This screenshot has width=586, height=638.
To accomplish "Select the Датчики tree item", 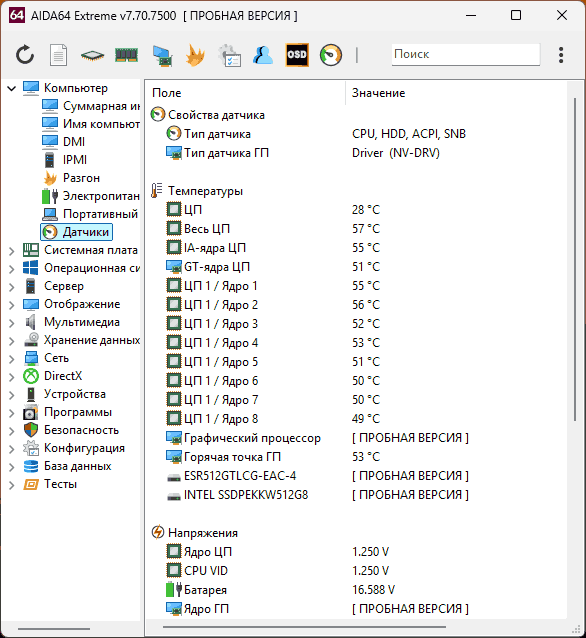I will (x=77, y=232).
